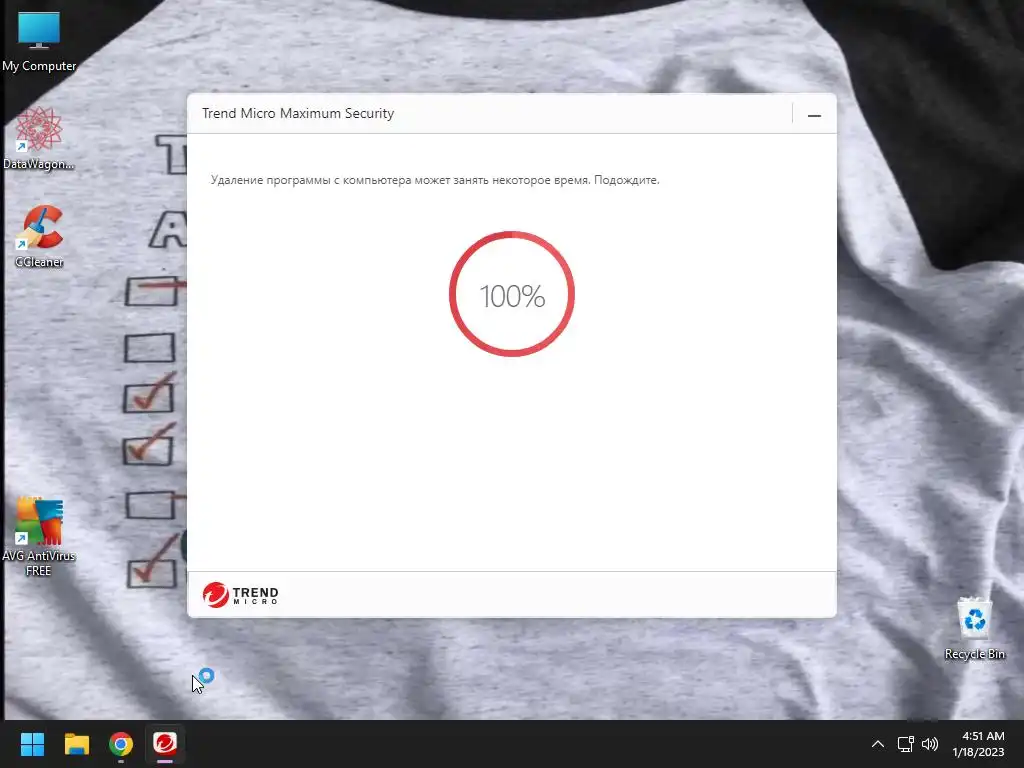Image resolution: width=1024 pixels, height=768 pixels.
Task: Click the 100% uninstall progress circle
Action: (512, 294)
